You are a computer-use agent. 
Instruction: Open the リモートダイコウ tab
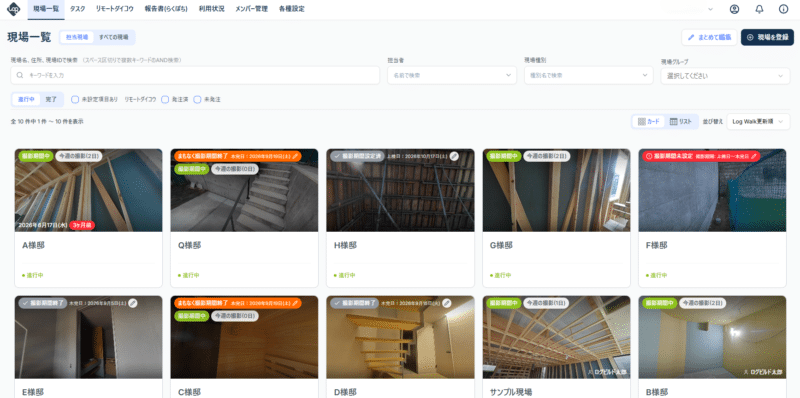(x=115, y=9)
